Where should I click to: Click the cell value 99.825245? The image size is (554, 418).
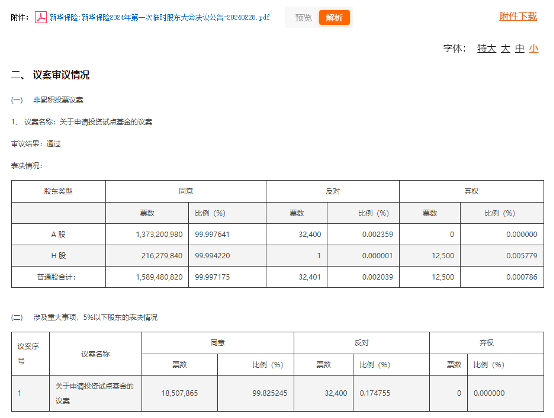point(270,393)
